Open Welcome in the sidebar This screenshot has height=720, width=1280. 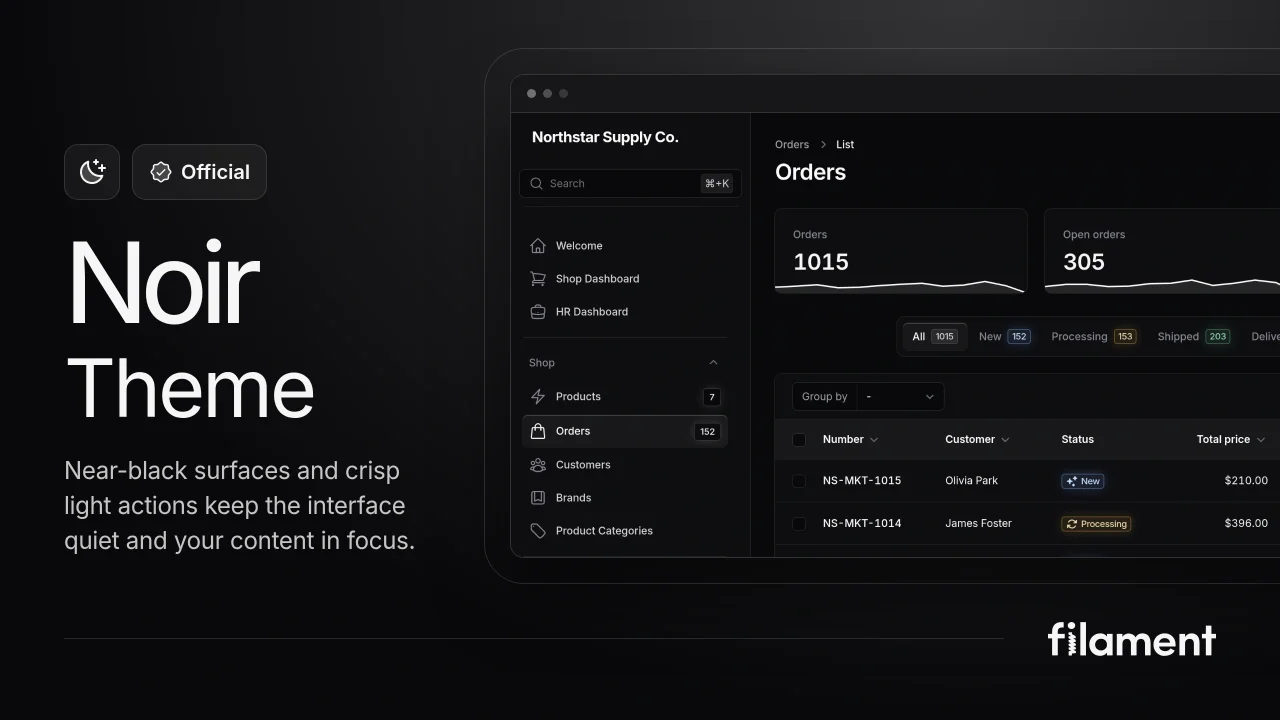click(x=624, y=246)
